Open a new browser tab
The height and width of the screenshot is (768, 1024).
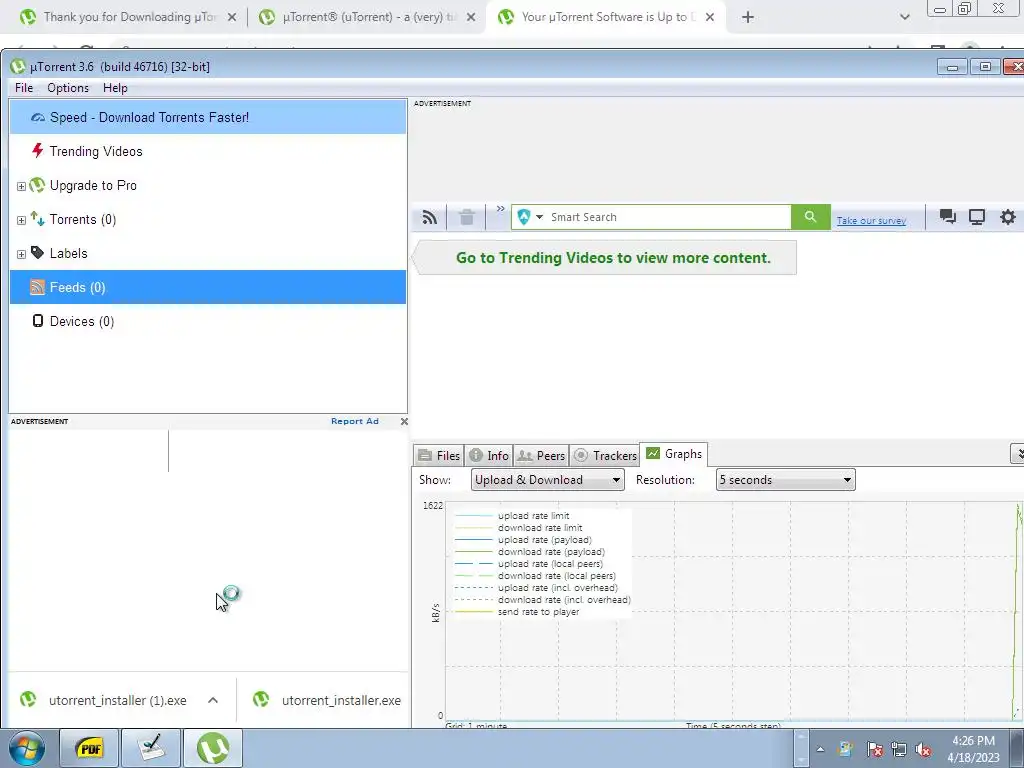[748, 18]
